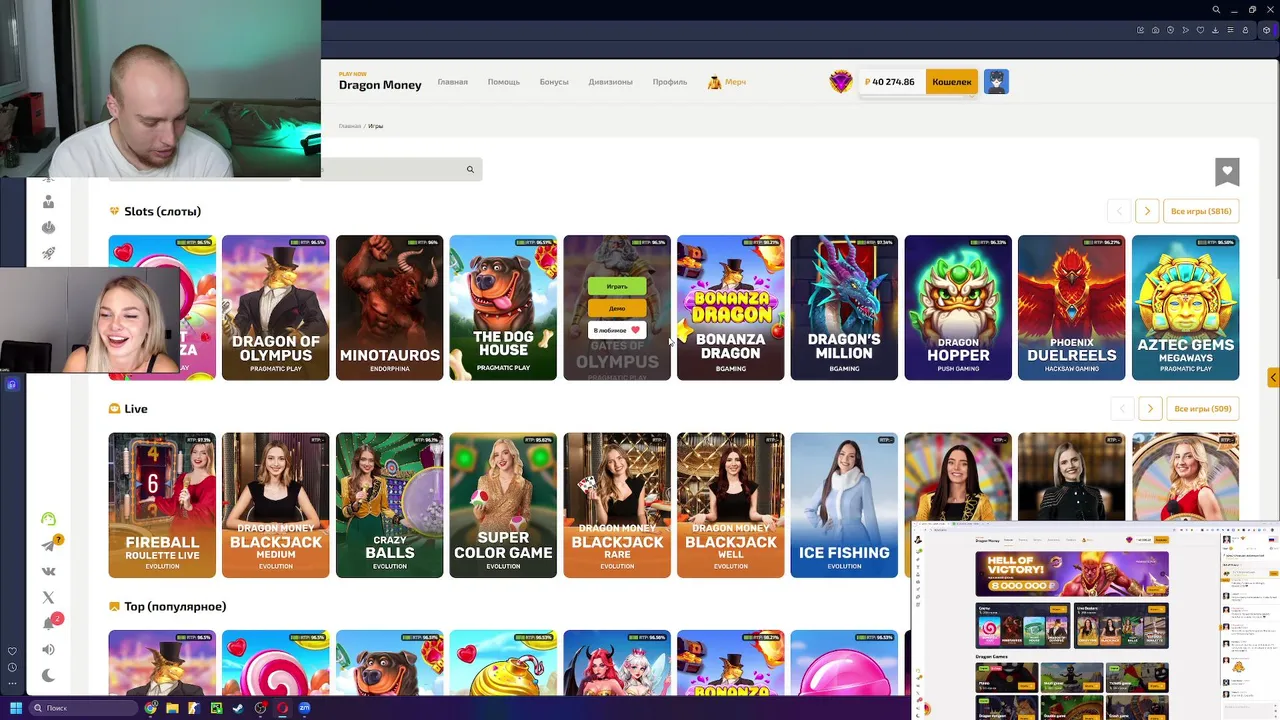Click the browser snapshot camera icon
Viewport: 1280px width, 720px height.
[x=1155, y=30]
